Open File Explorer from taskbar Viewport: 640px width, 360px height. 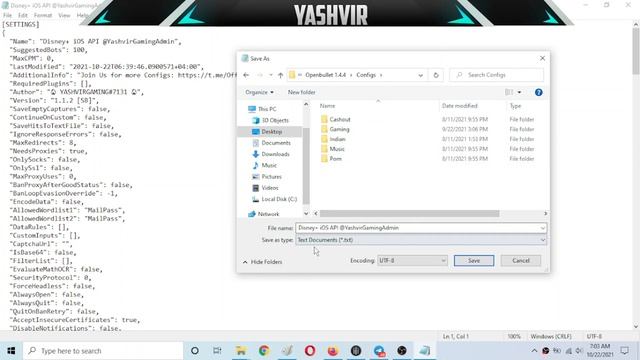point(241,351)
